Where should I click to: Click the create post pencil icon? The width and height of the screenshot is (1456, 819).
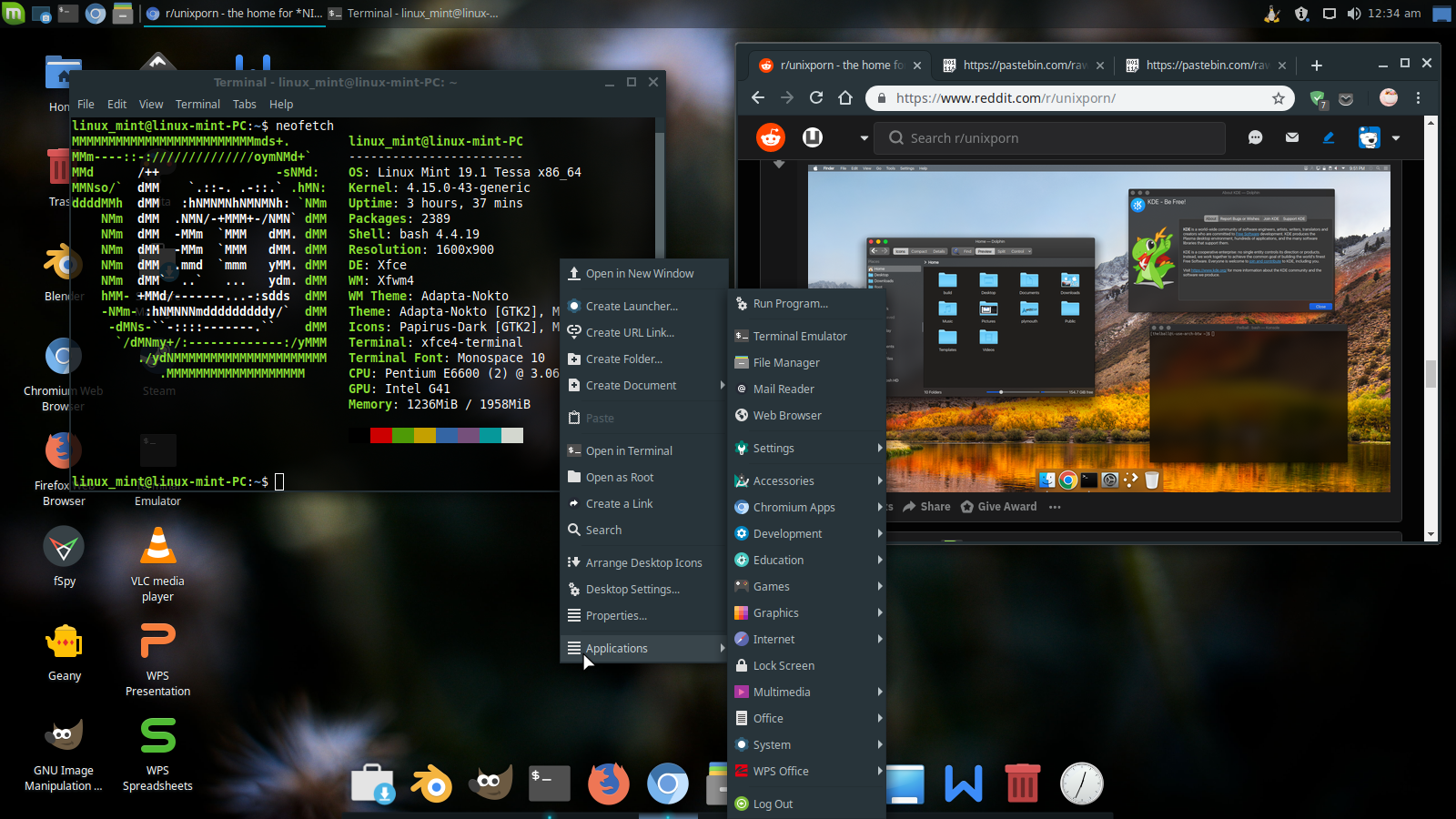[x=1329, y=137]
